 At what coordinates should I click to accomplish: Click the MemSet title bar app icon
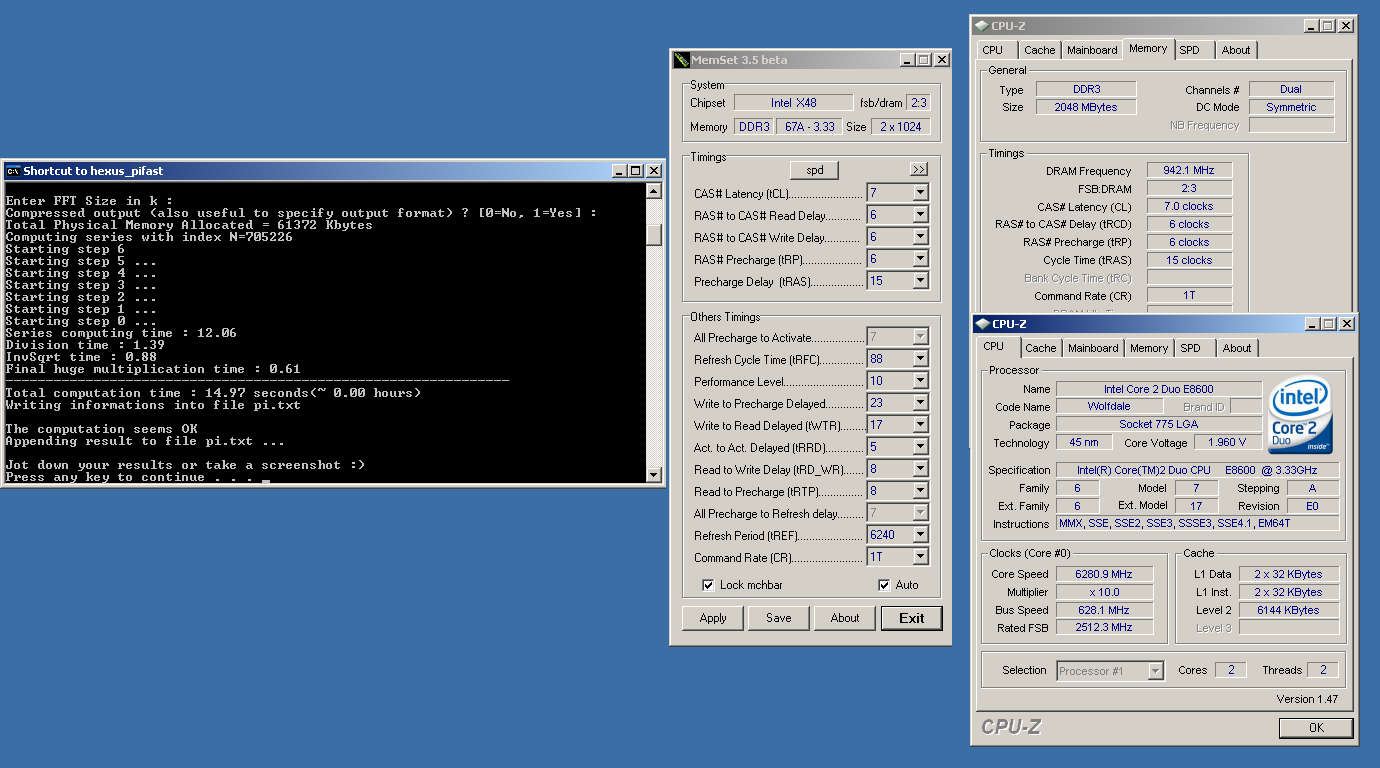click(x=681, y=60)
